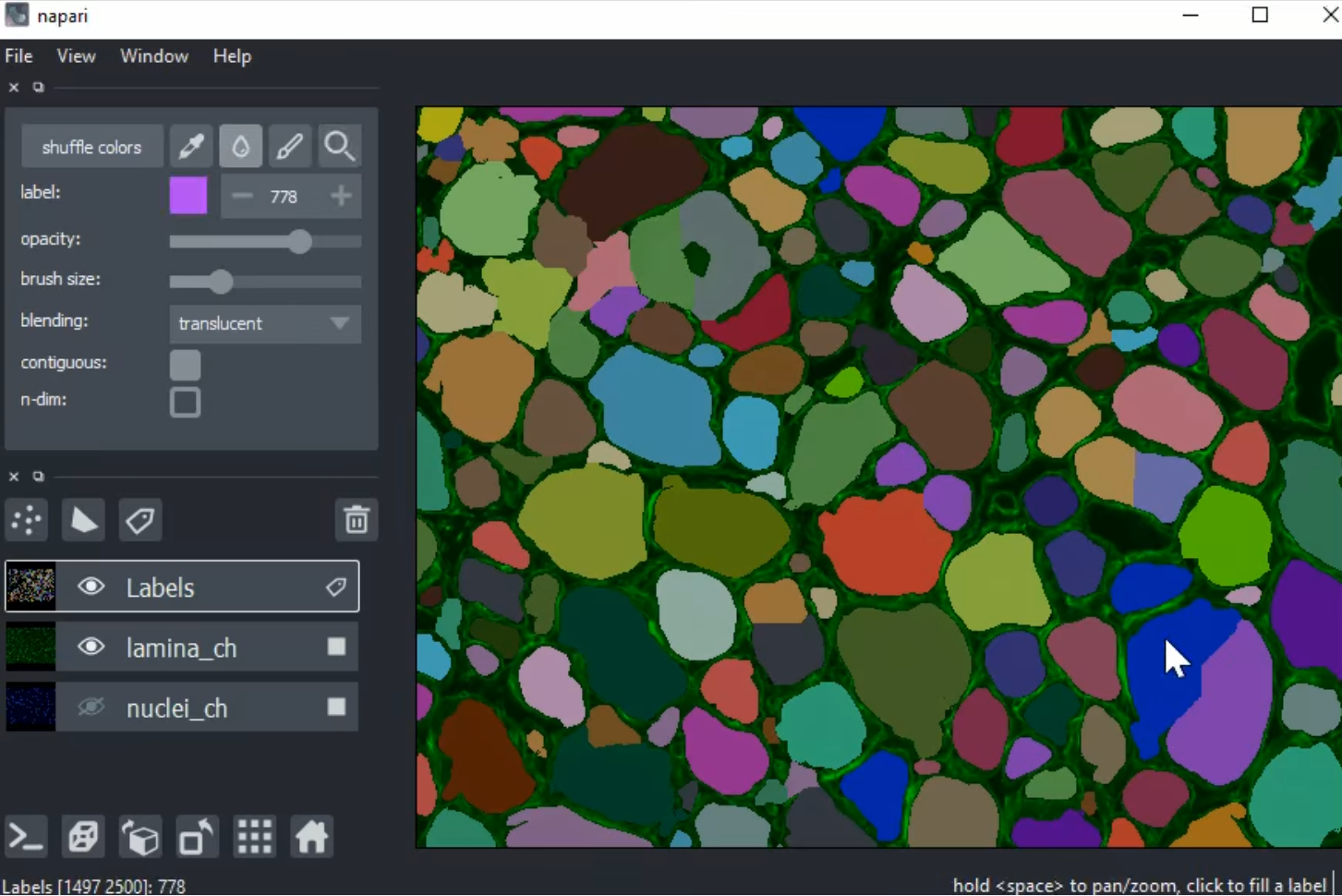
Task: Add a new points layer
Action: coord(27,520)
